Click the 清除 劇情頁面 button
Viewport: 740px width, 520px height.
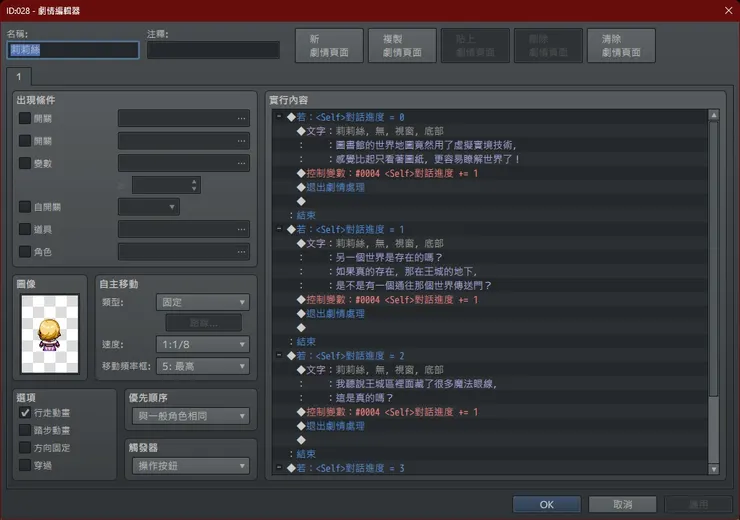[621, 46]
